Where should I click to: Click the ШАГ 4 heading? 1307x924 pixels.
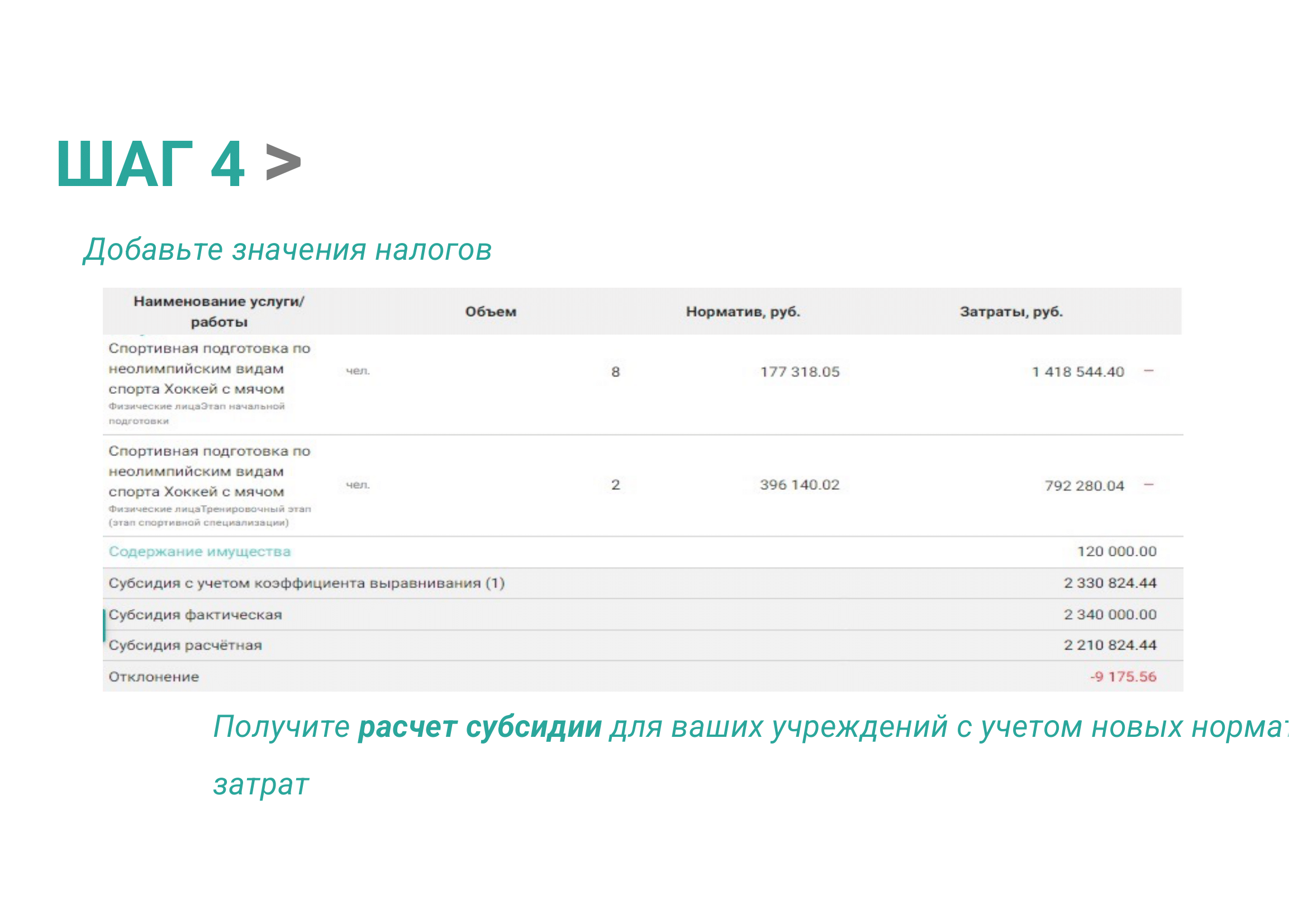[151, 164]
